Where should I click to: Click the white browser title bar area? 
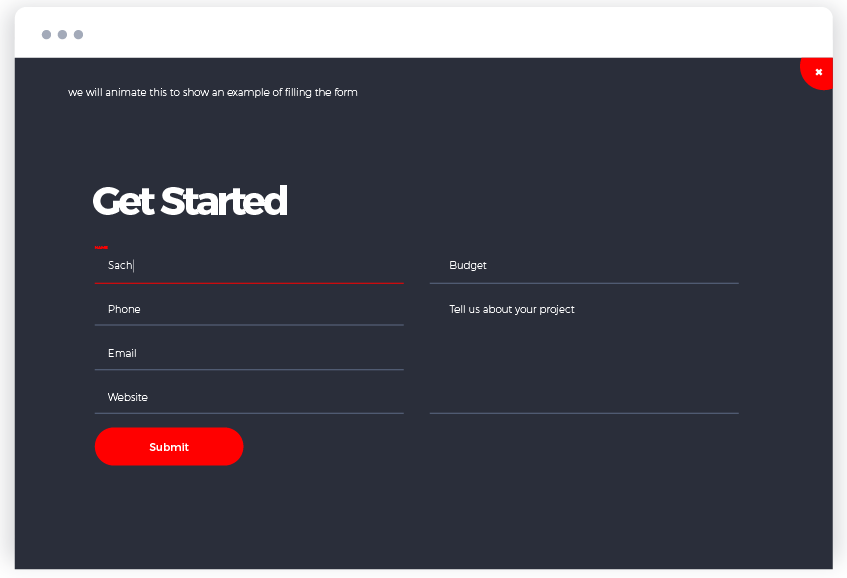[x=424, y=33]
